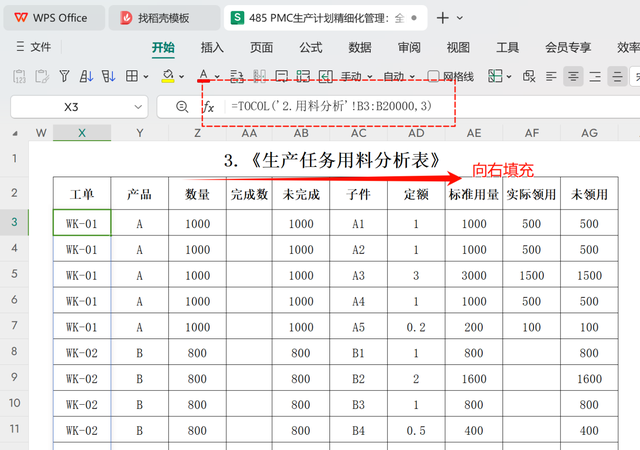The height and width of the screenshot is (450, 640).
Task: Click the title 3.《生产任务用料分析表》
Action: click(x=333, y=160)
